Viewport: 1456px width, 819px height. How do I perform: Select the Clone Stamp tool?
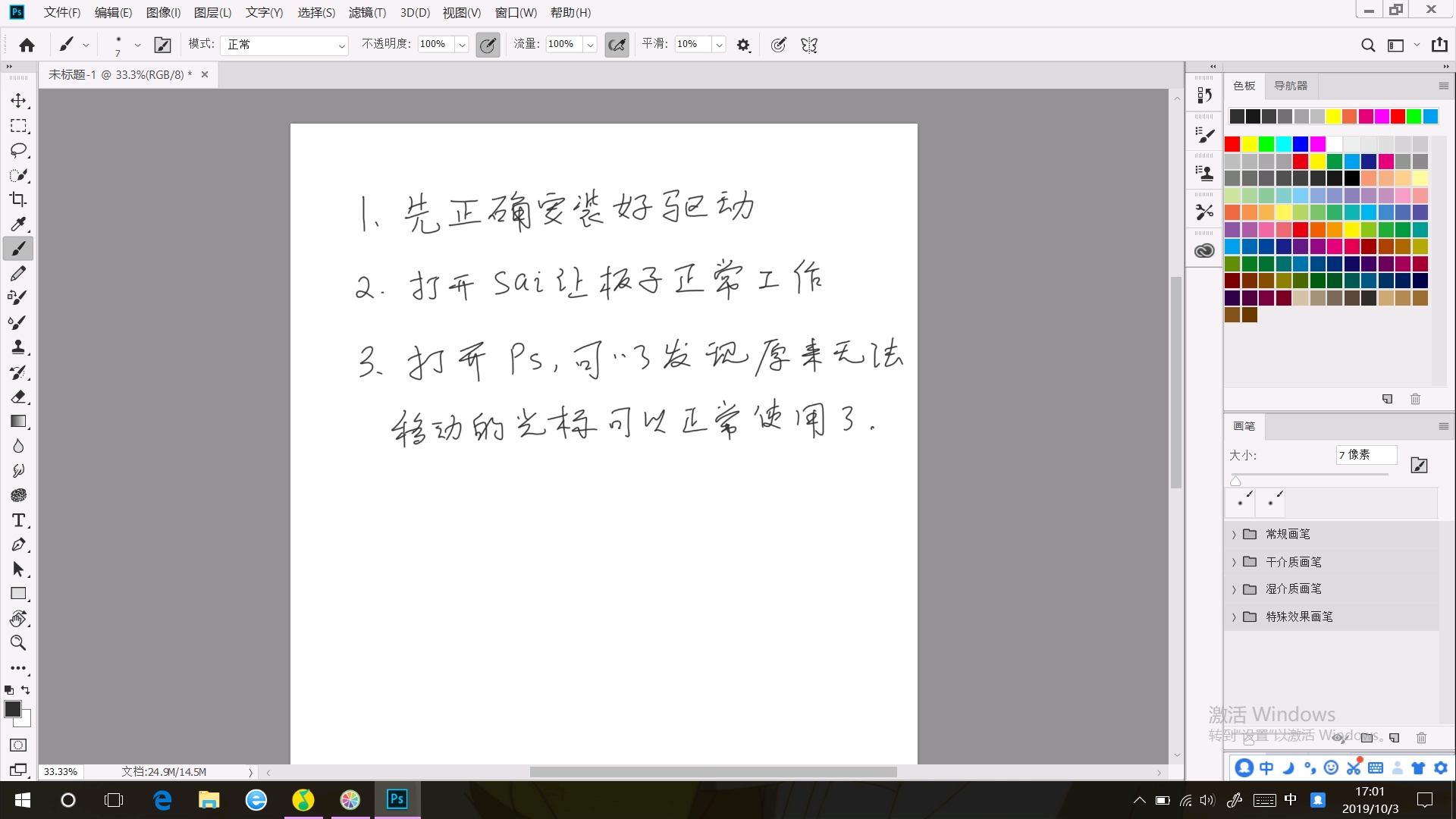pos(18,347)
